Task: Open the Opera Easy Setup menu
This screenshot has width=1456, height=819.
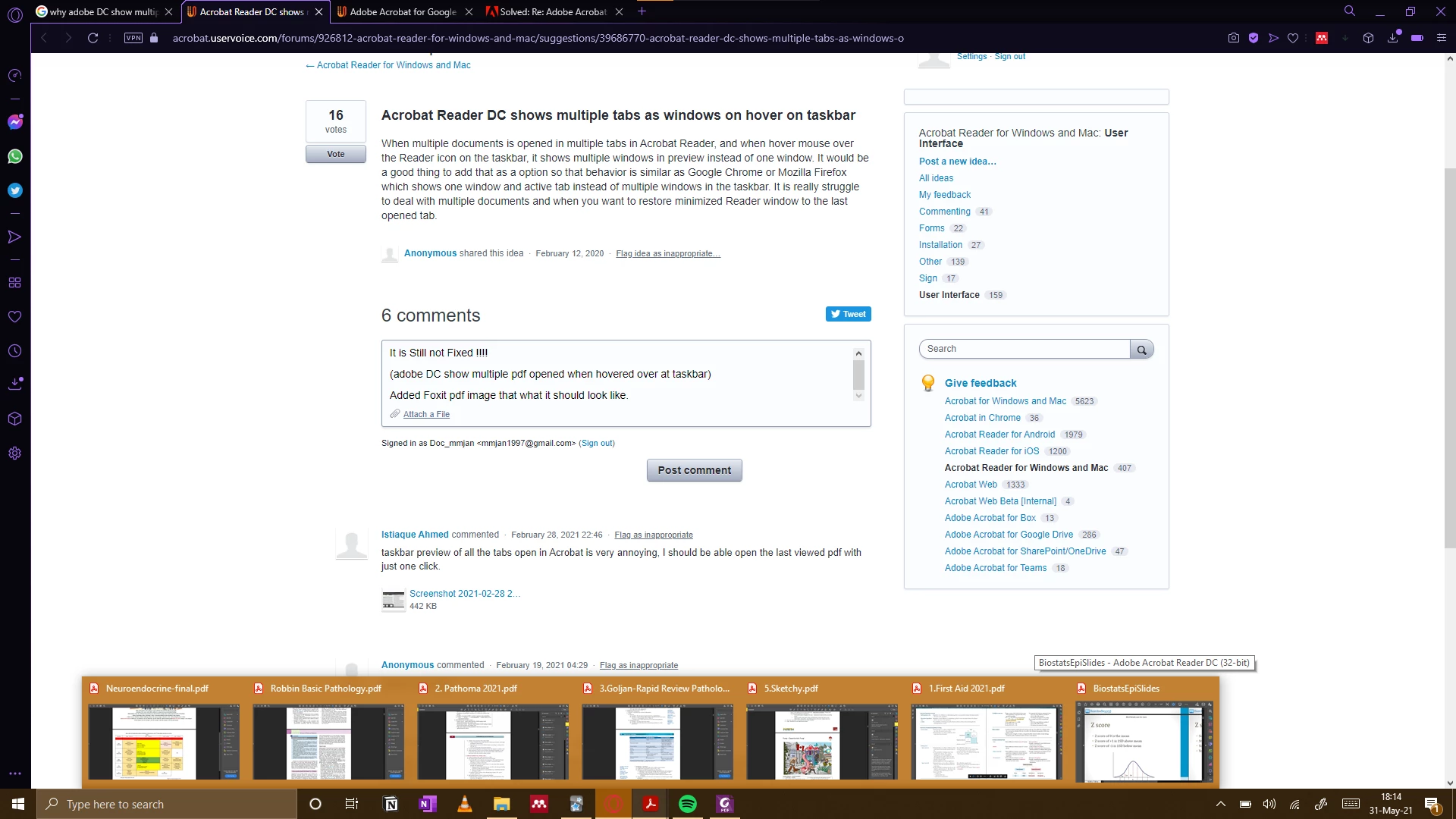Action: click(1442, 38)
